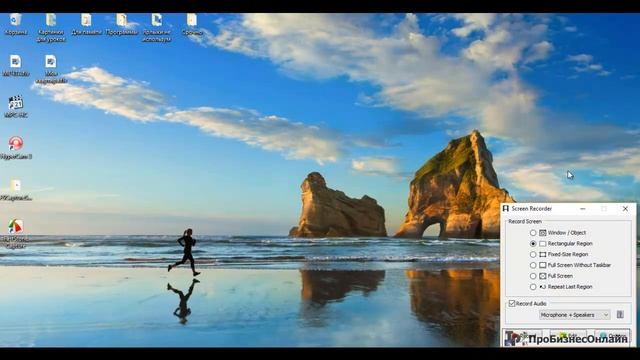The image size is (640, 360).
Task: Launch the FastStone Capture desktop shortcut
Action: tap(16, 233)
